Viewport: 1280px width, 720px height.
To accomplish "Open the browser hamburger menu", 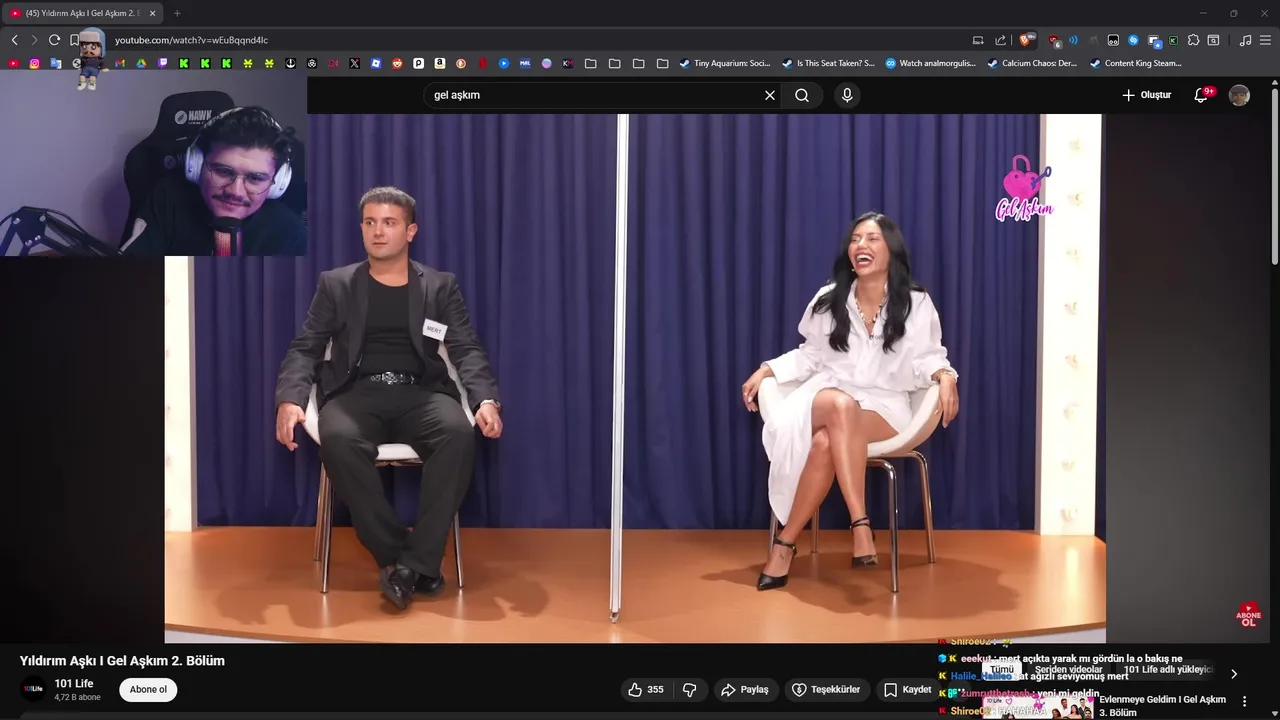I will pos(1265,40).
